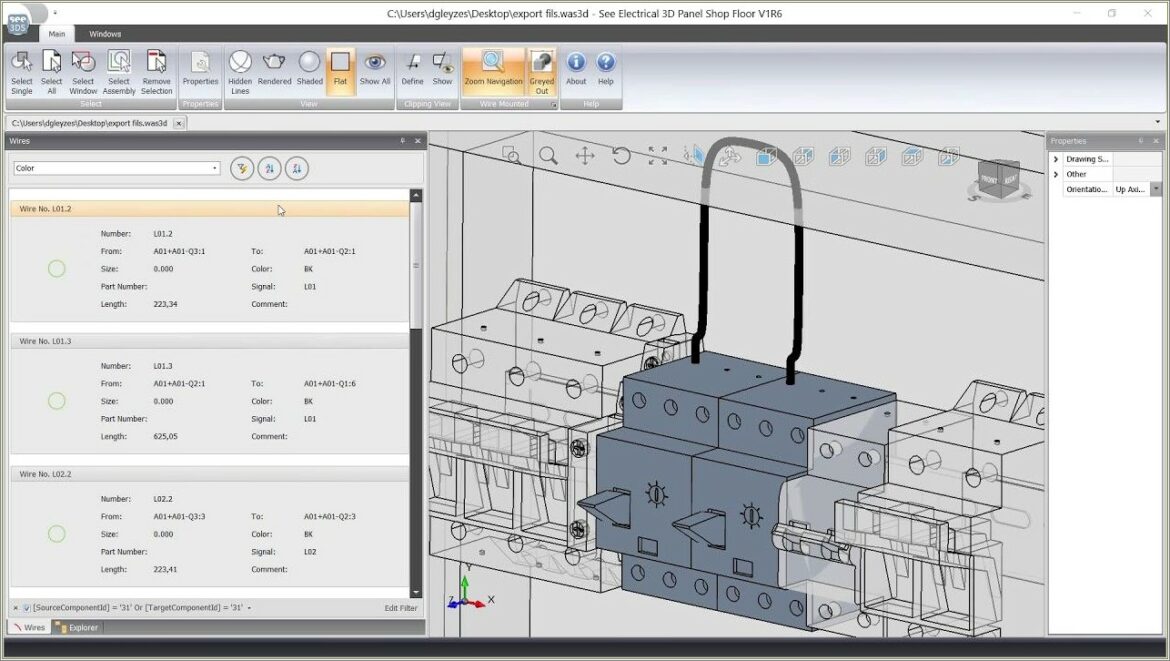Pin the Properties panel
This screenshot has width=1170, height=661.
click(x=1140, y=140)
